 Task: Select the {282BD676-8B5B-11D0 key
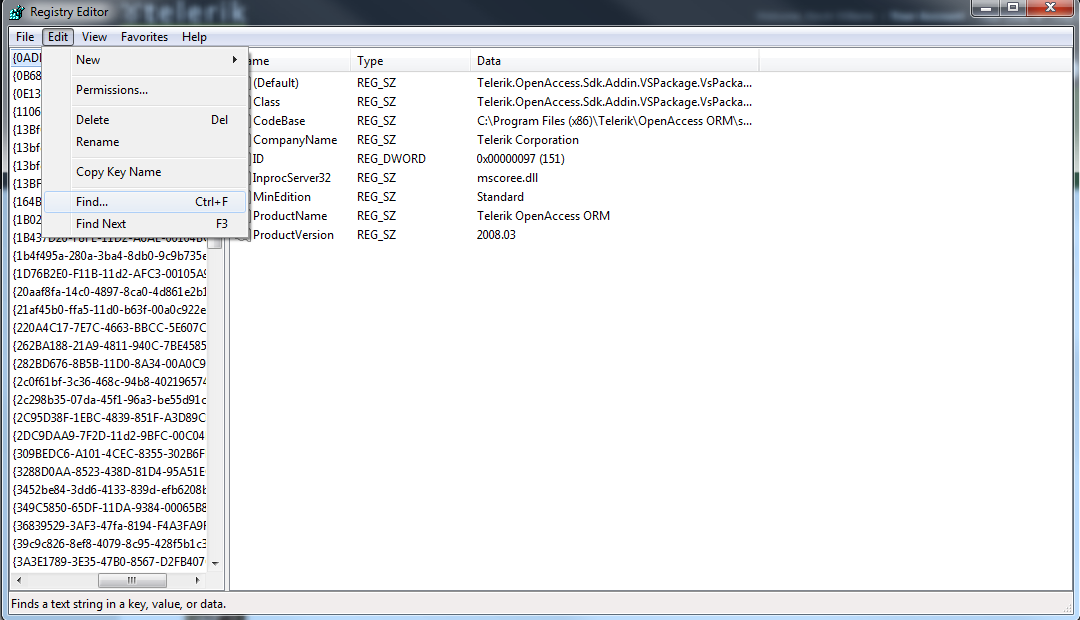[x=110, y=364]
